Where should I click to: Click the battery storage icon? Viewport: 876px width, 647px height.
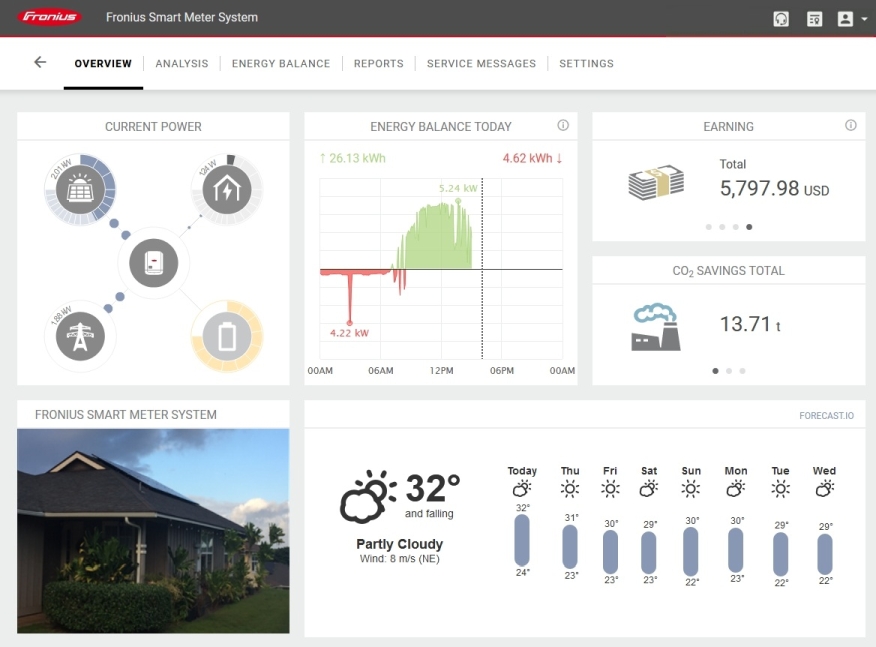click(x=227, y=336)
